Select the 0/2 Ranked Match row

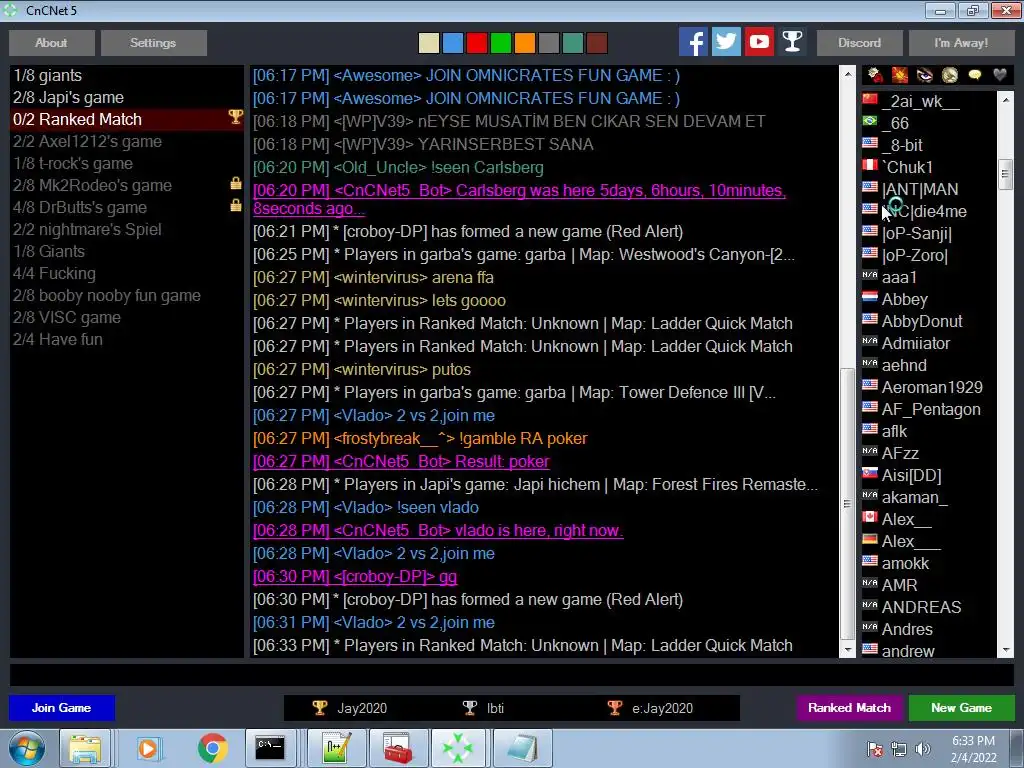click(x=127, y=120)
